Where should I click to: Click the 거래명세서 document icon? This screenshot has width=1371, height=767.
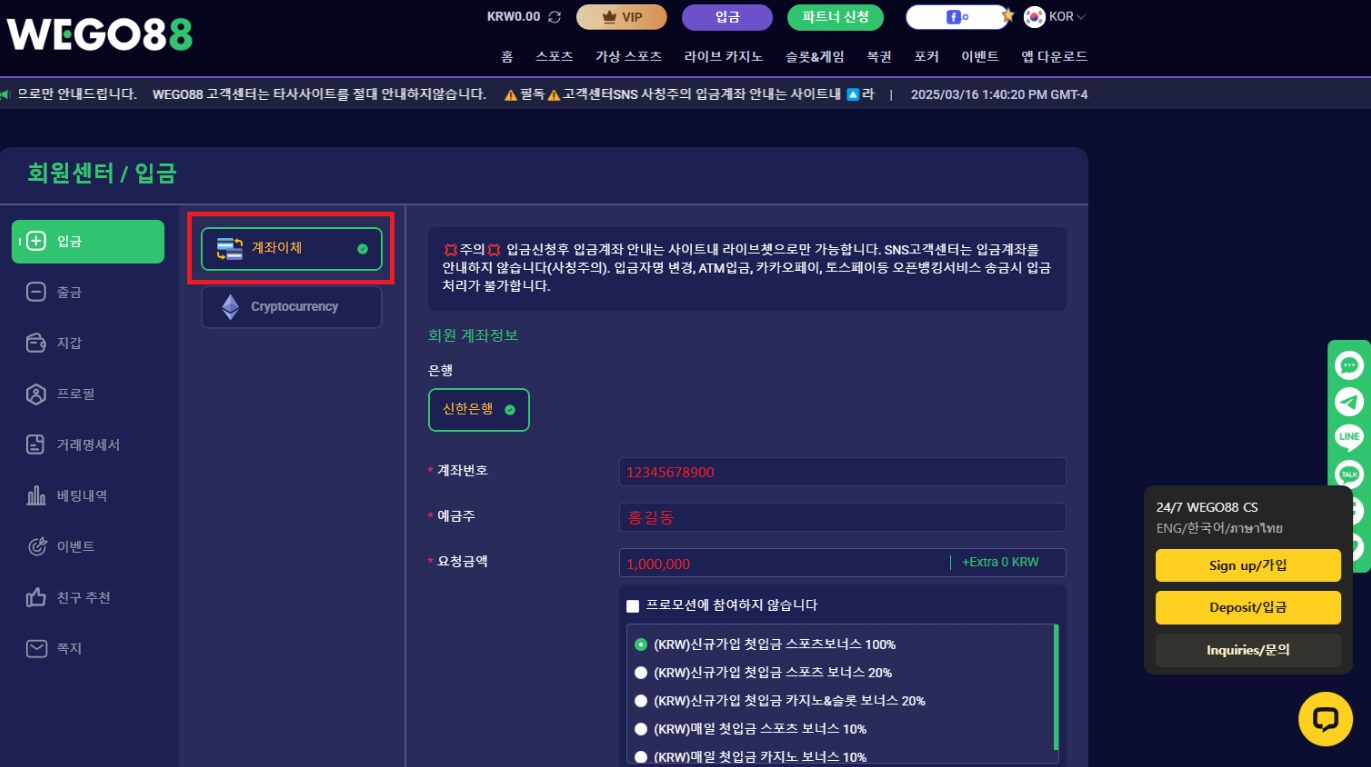coord(36,445)
